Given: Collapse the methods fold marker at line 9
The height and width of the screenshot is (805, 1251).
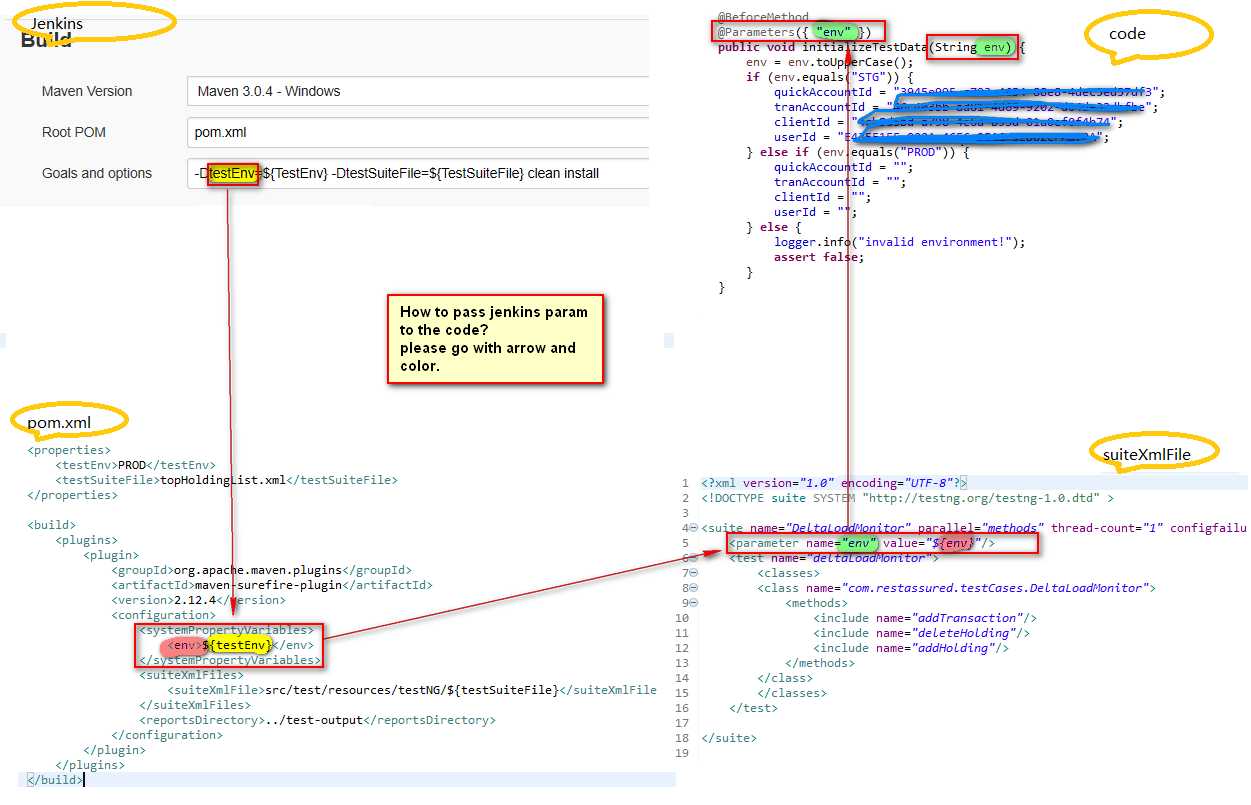Looking at the screenshot, I should 695,603.
